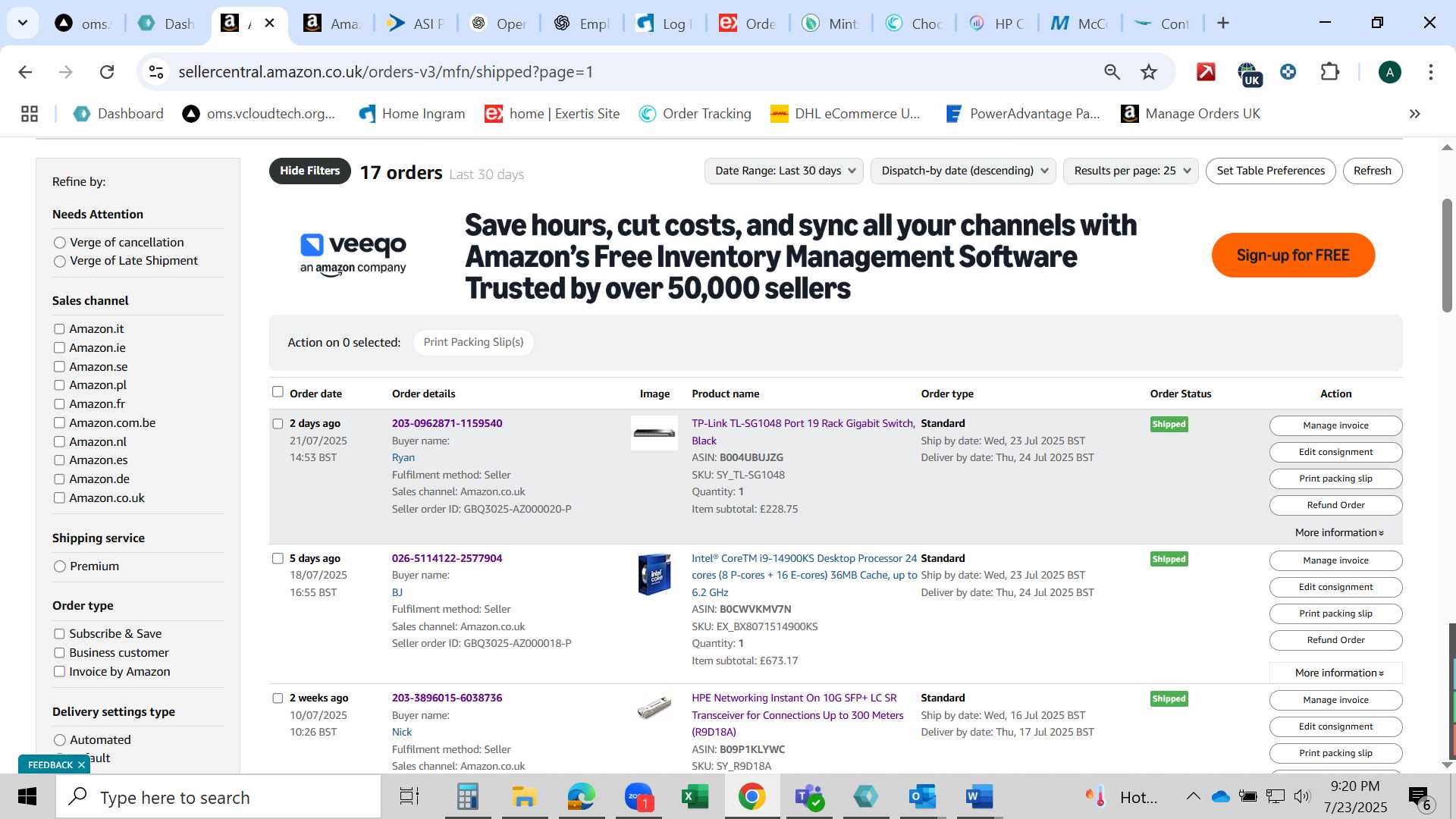Reload the page with the refresh icon
This screenshot has width=1456, height=819.
pos(107,72)
